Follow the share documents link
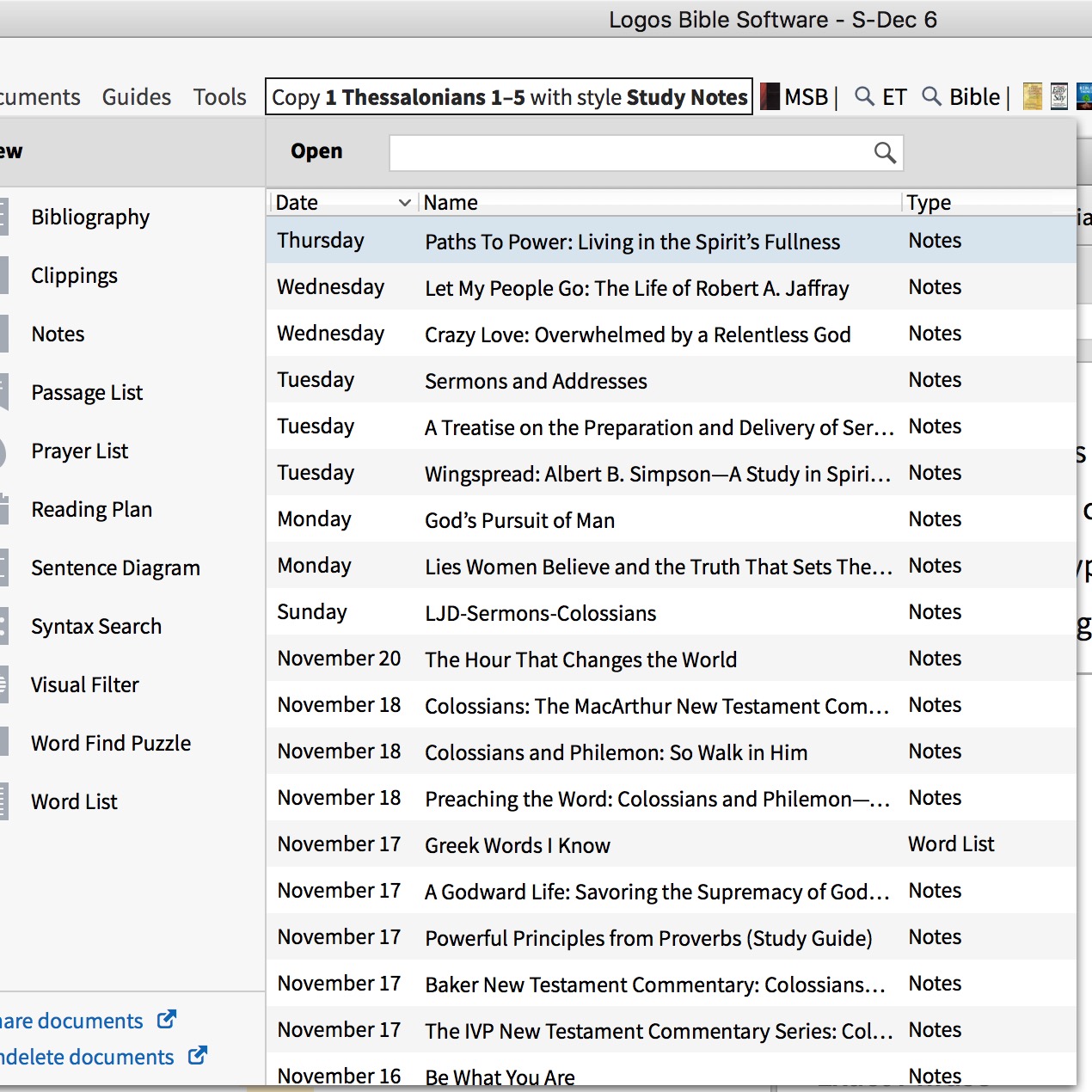1092x1092 pixels. point(71,1021)
